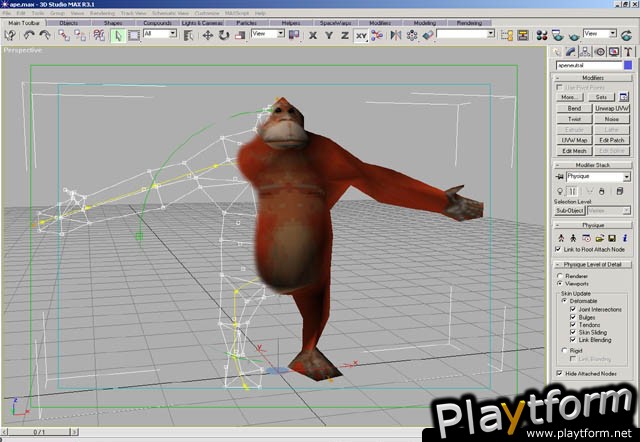Switch to the Utilities hammer tab

(x=628, y=52)
